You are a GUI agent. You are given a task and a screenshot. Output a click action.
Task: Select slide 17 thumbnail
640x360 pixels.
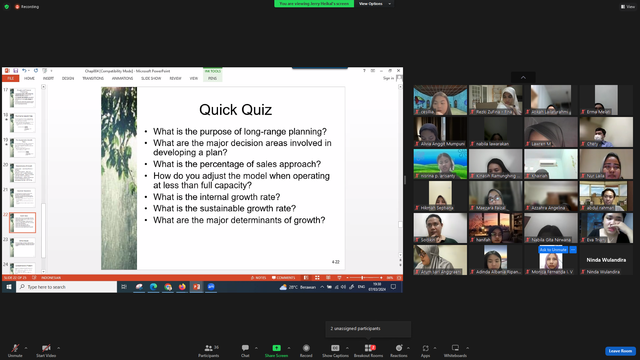pyautogui.click(x=23, y=98)
